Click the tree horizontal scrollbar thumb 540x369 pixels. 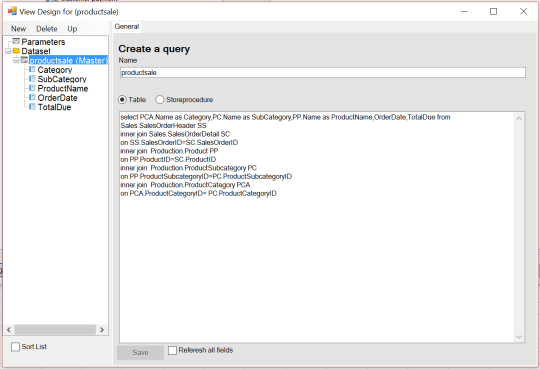55,330
